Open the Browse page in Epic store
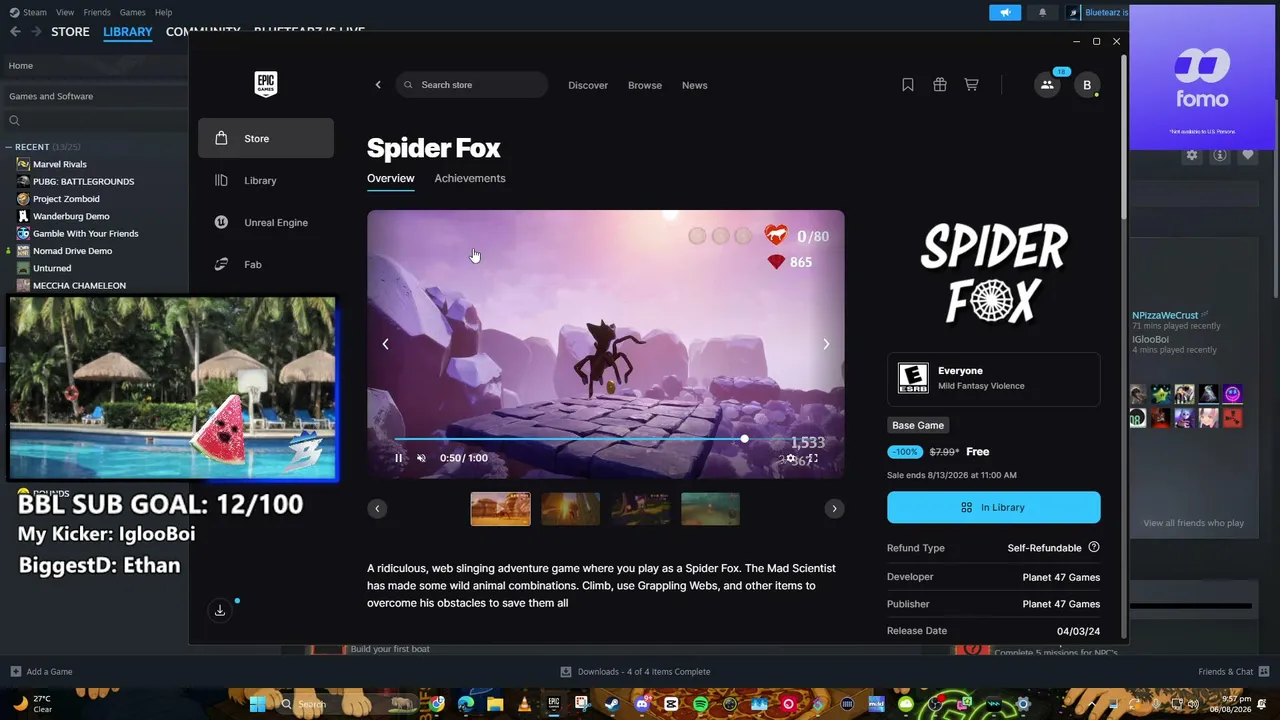The width and height of the screenshot is (1280, 720). [645, 85]
